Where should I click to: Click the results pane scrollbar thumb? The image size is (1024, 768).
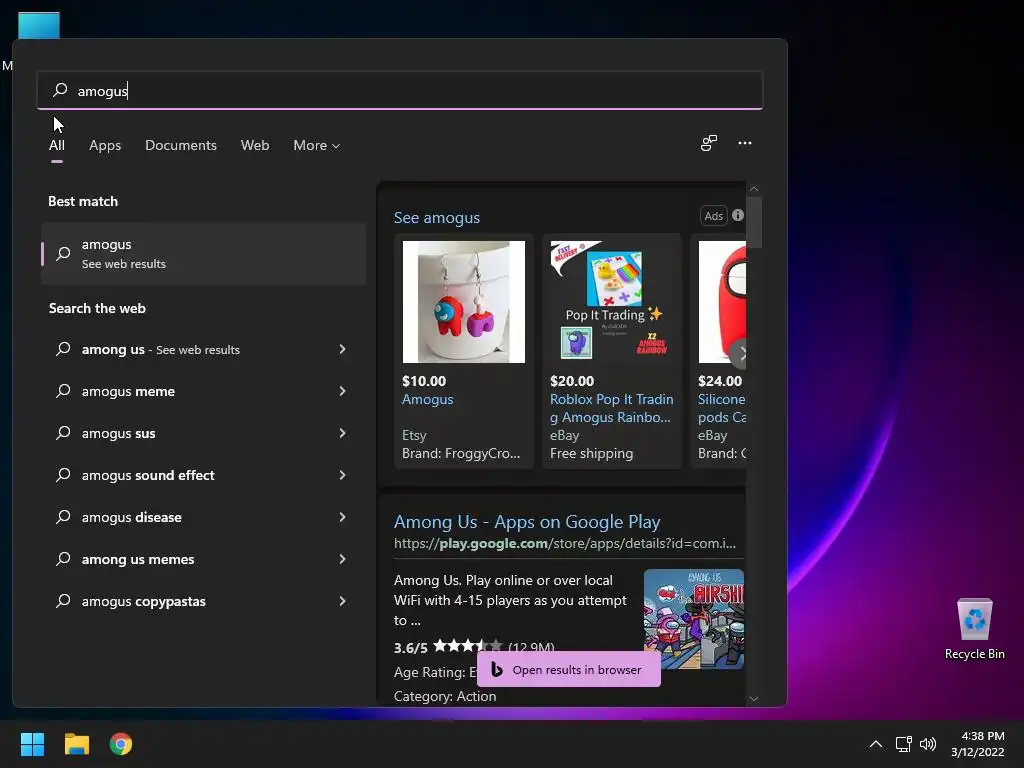coord(754,221)
